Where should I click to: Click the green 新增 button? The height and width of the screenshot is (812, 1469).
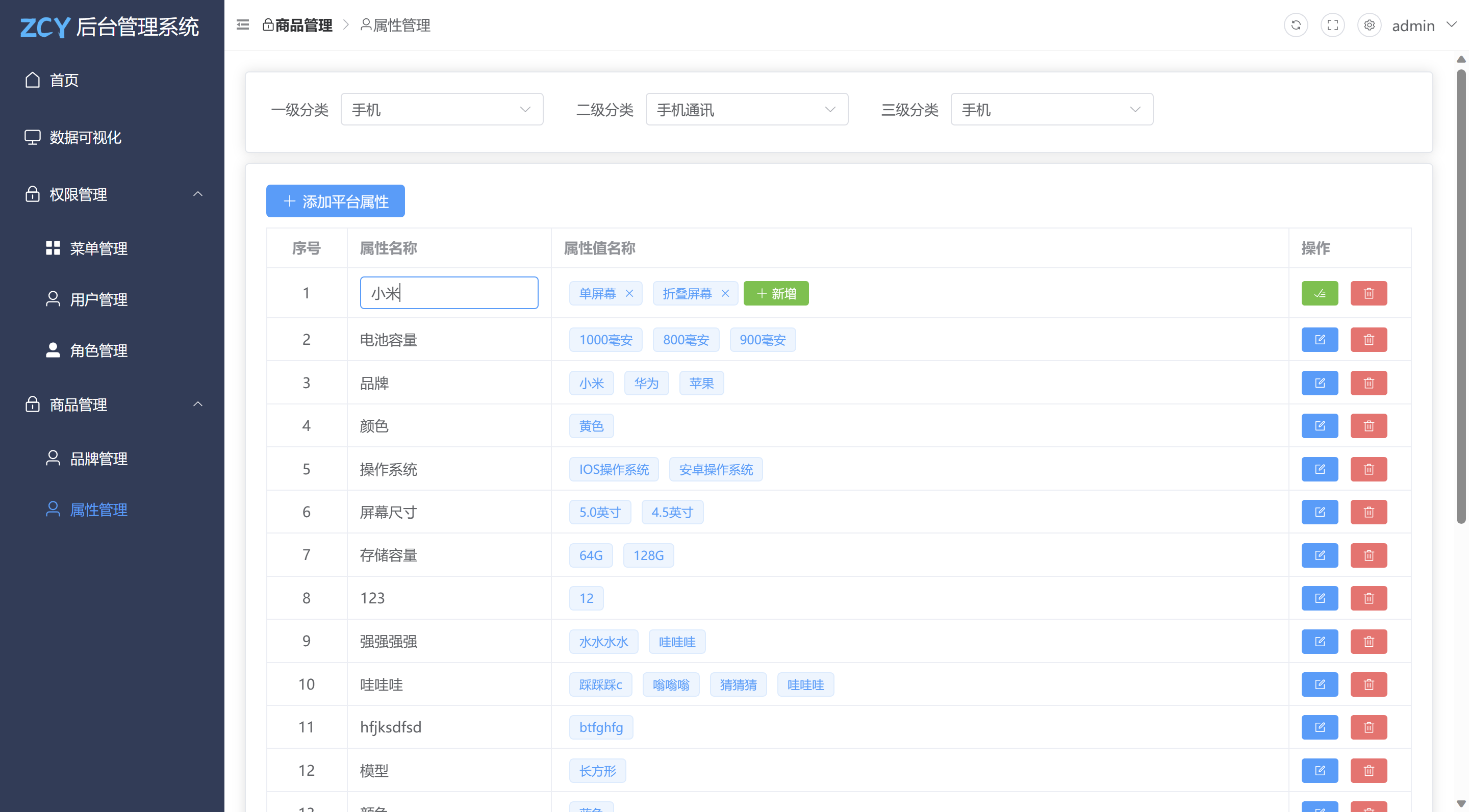pyautogui.click(x=776, y=293)
